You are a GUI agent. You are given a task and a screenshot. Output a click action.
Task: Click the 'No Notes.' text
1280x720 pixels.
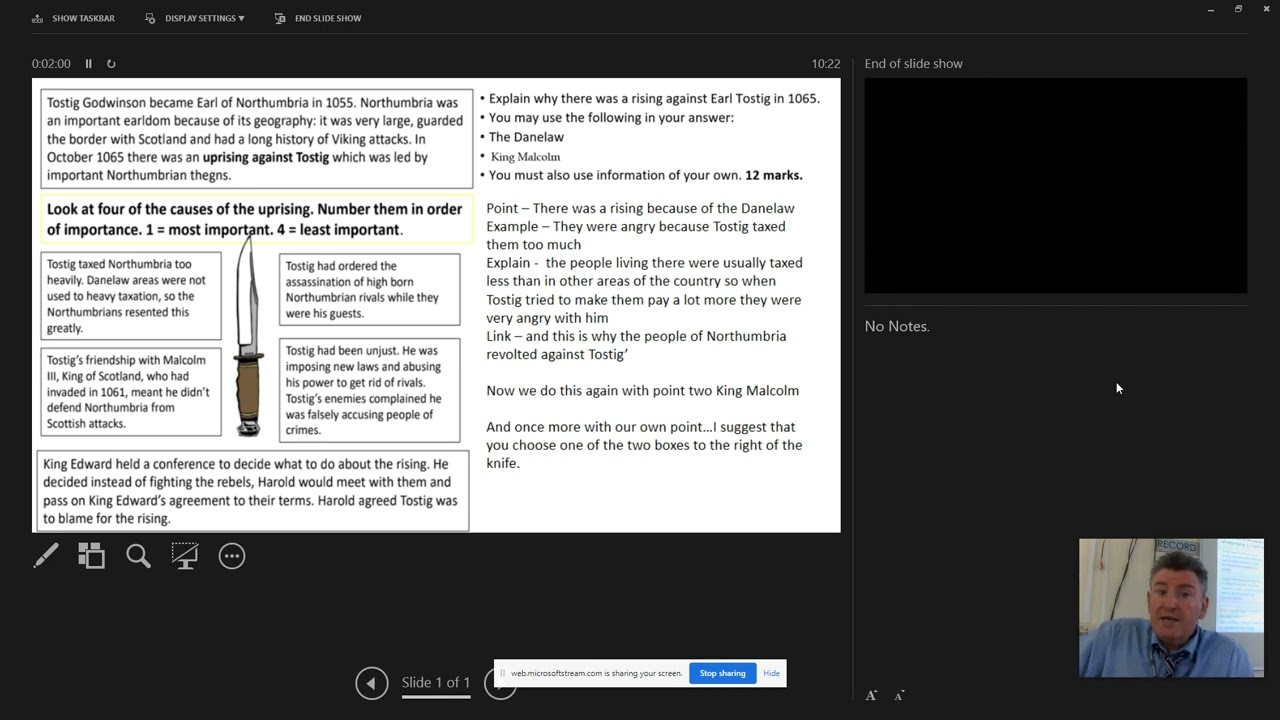pyautogui.click(x=897, y=326)
